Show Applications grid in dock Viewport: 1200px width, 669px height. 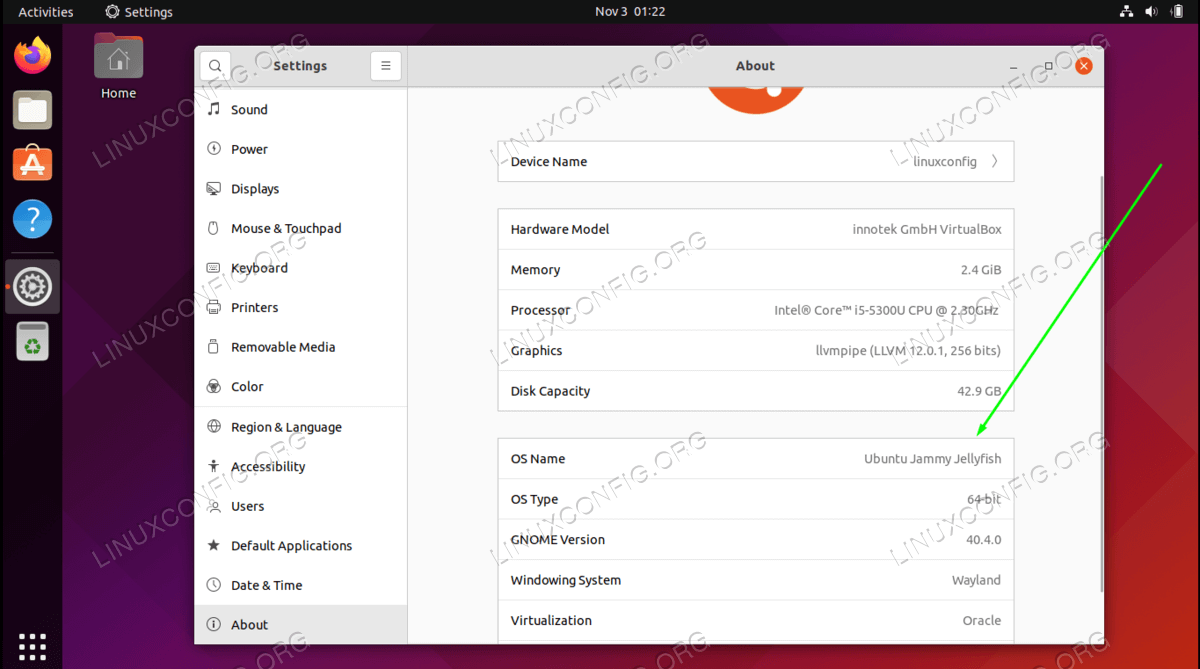(32, 645)
